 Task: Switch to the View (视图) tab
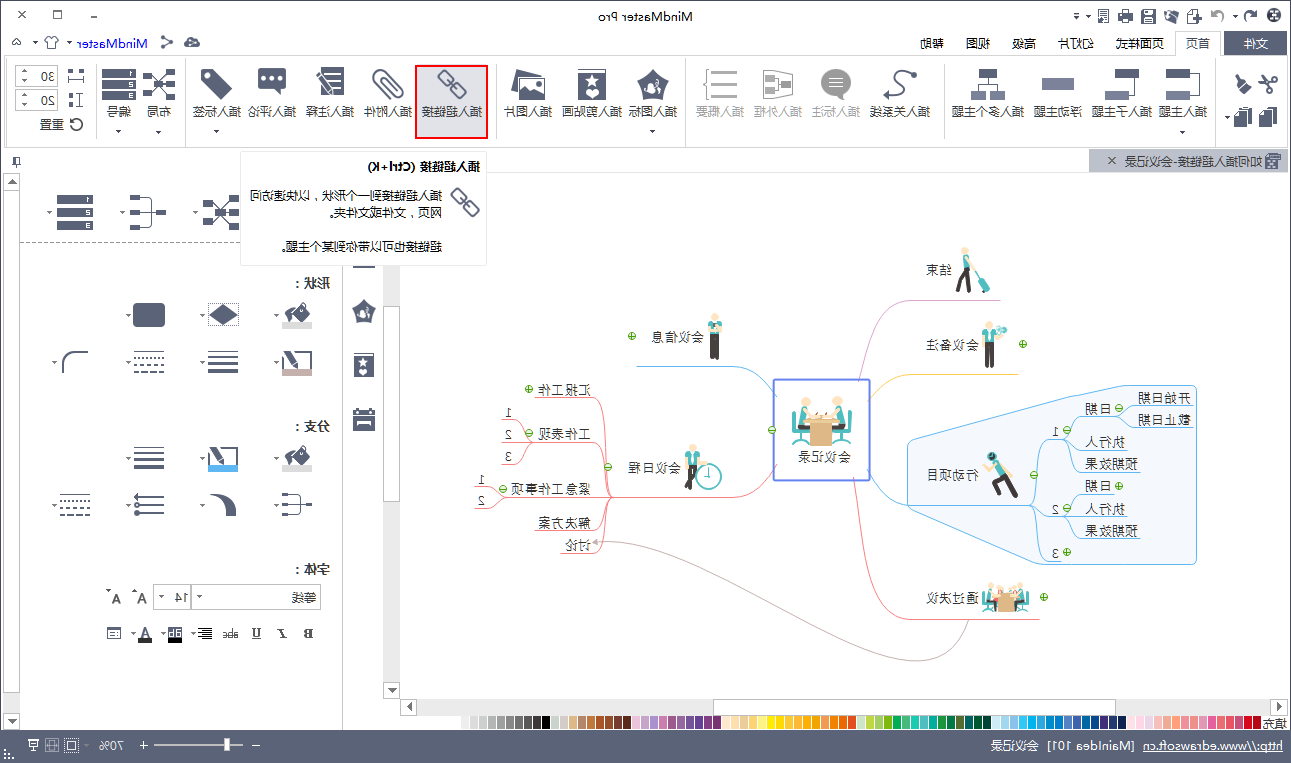click(x=978, y=43)
